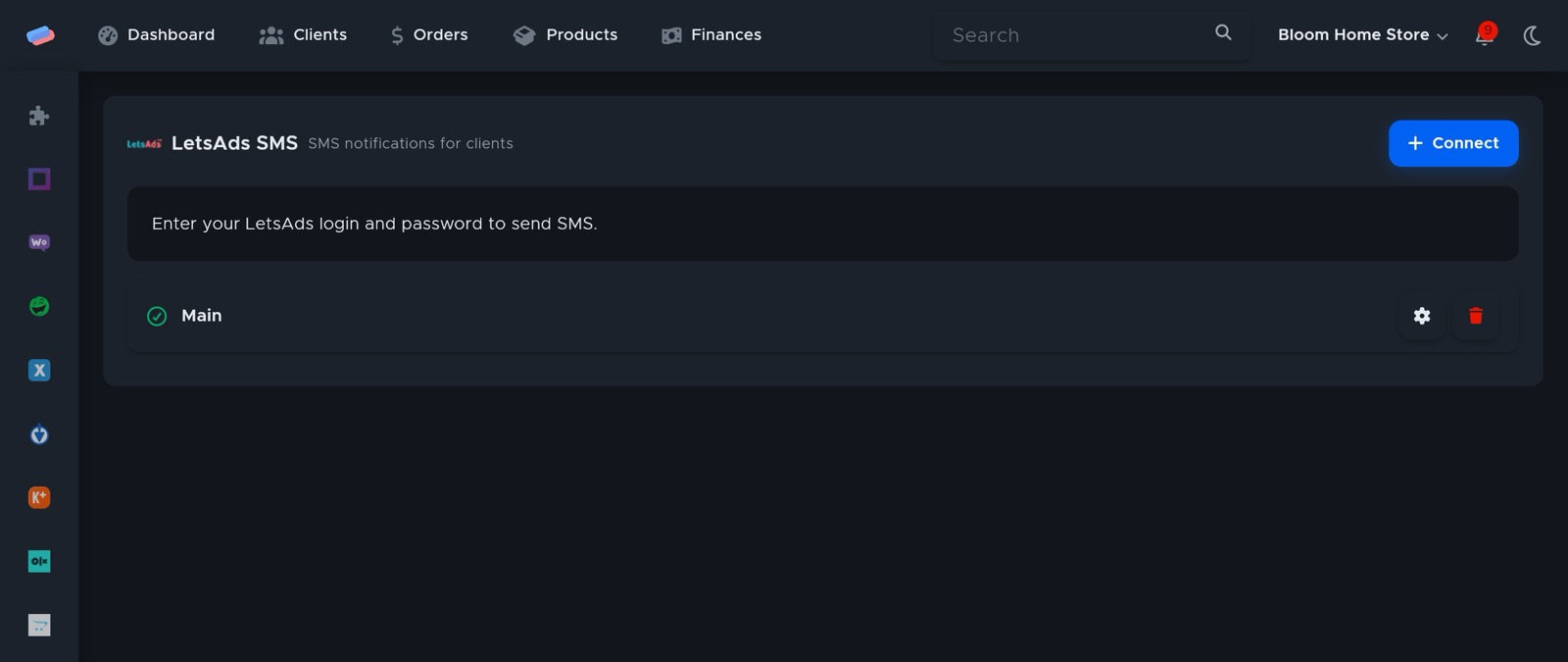Viewport: 1568px width, 662px height.
Task: Delete the Main connection via trash icon
Action: (x=1476, y=316)
